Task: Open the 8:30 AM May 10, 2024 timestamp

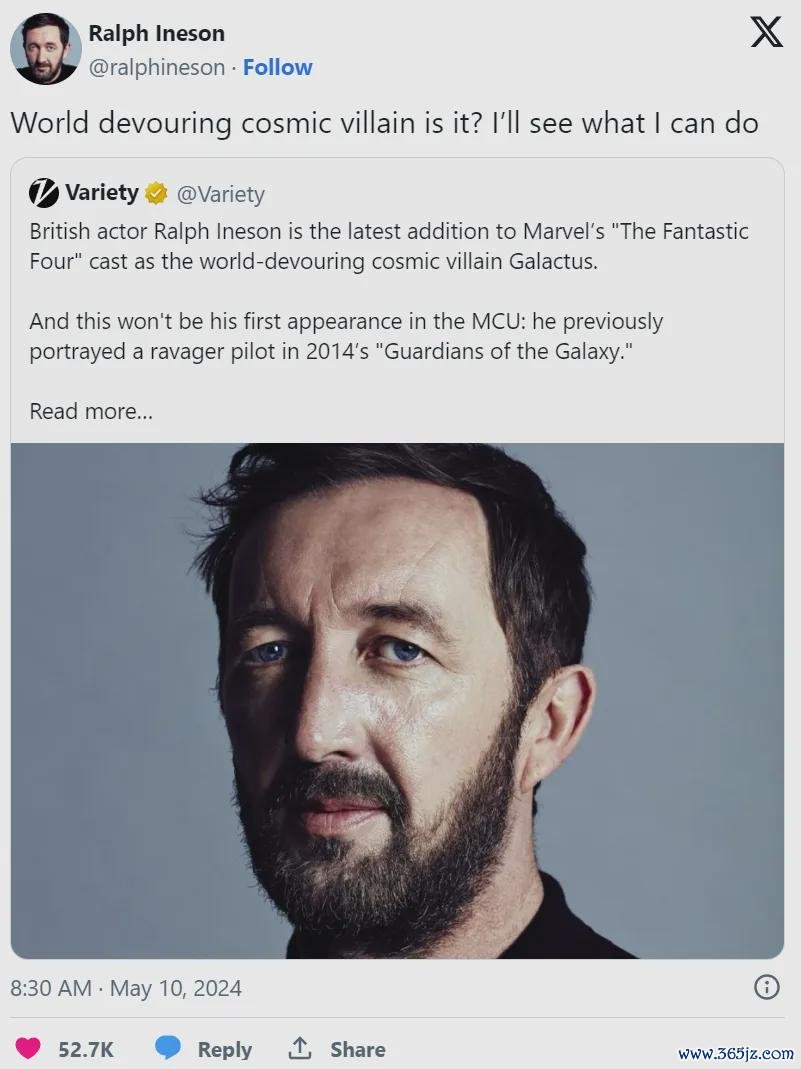Action: pyautogui.click(x=126, y=988)
